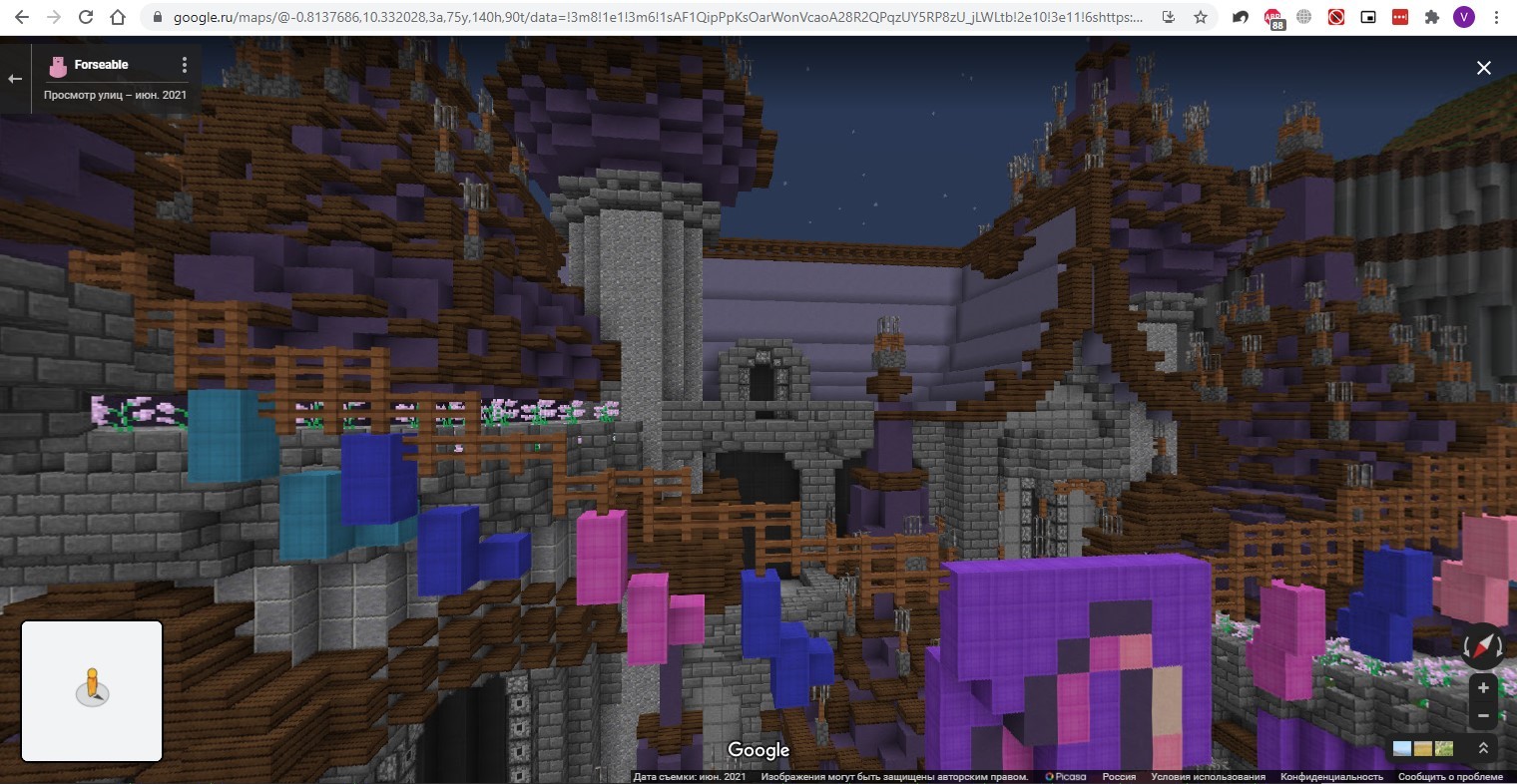Close Street View with the white X
1517x784 pixels.
(x=1484, y=68)
